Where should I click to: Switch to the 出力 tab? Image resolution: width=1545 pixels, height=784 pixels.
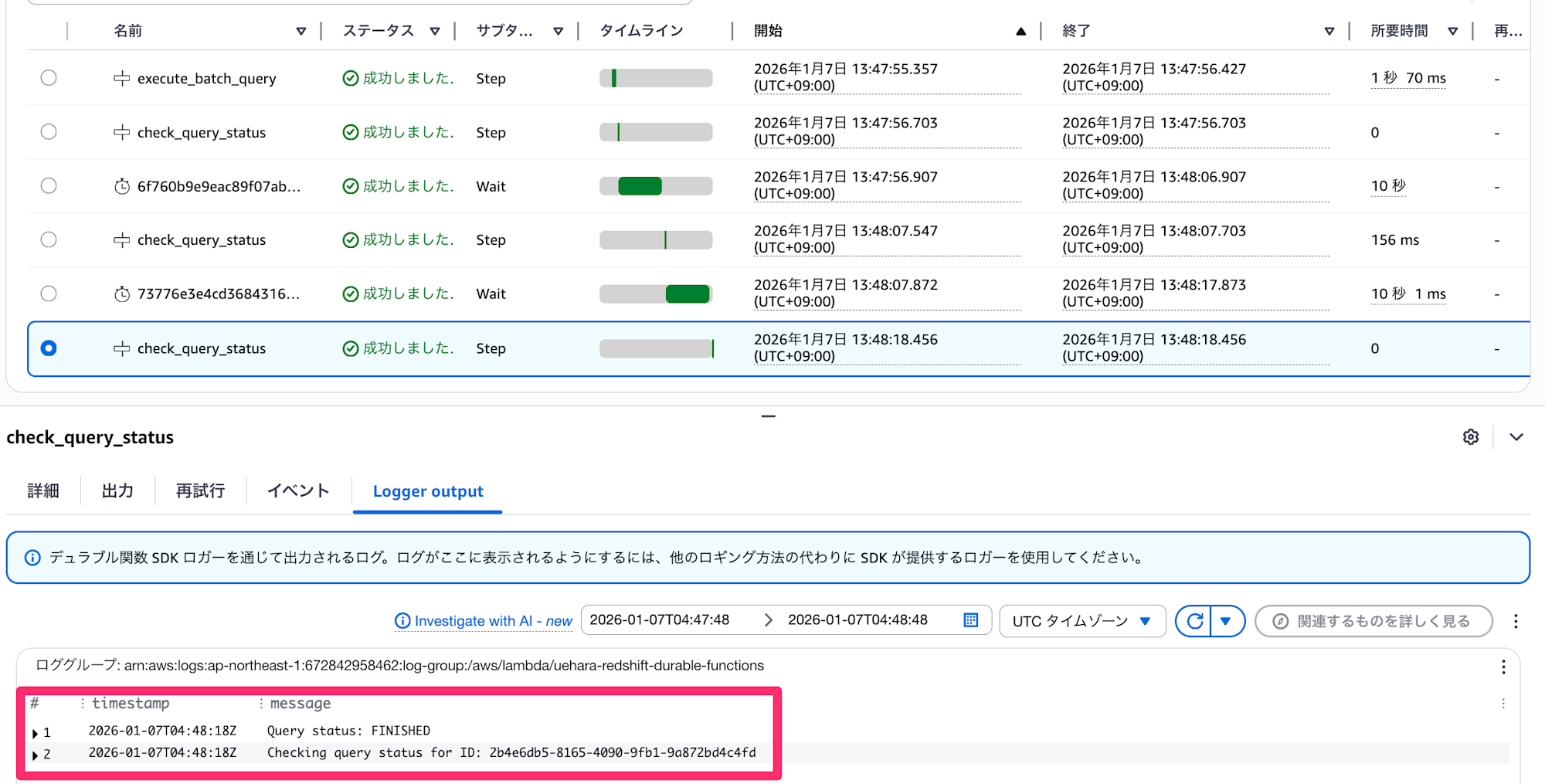[x=117, y=491]
